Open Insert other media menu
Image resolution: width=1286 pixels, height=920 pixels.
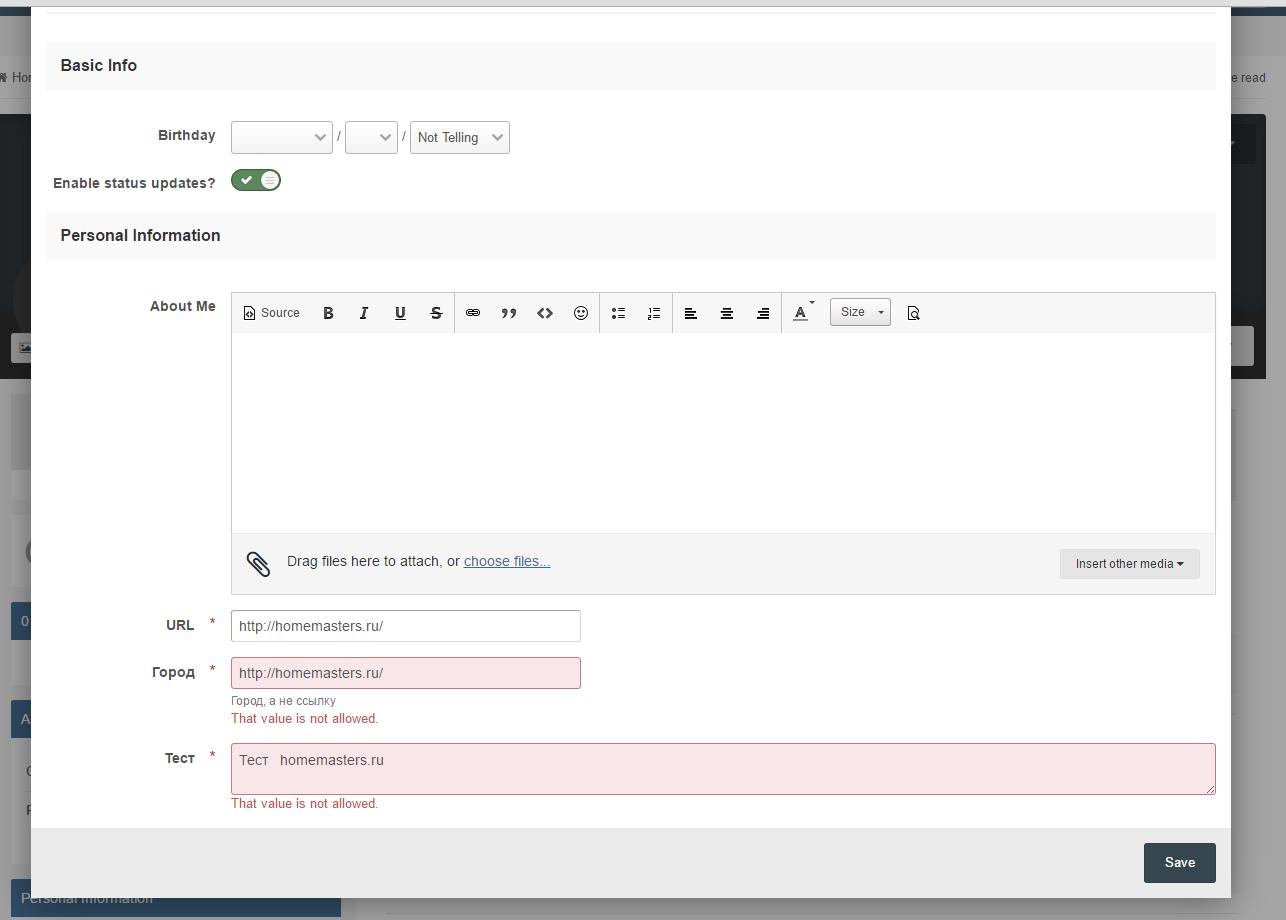(x=1129, y=563)
